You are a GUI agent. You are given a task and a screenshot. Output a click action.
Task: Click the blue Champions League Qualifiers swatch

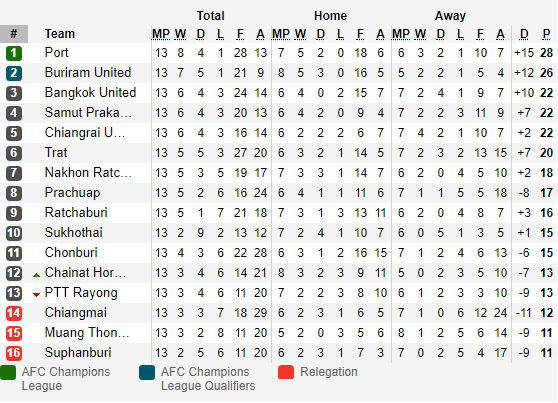point(147,372)
